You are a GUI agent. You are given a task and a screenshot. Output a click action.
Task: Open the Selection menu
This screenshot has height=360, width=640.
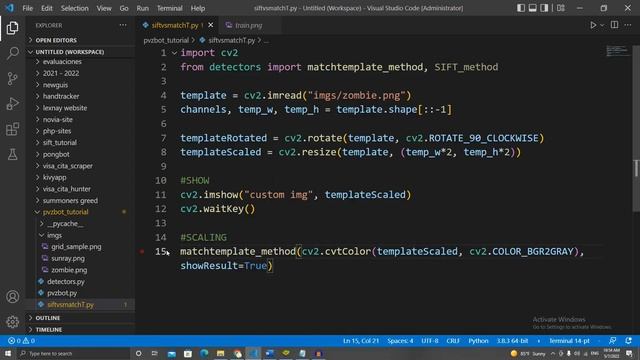[x=75, y=8]
